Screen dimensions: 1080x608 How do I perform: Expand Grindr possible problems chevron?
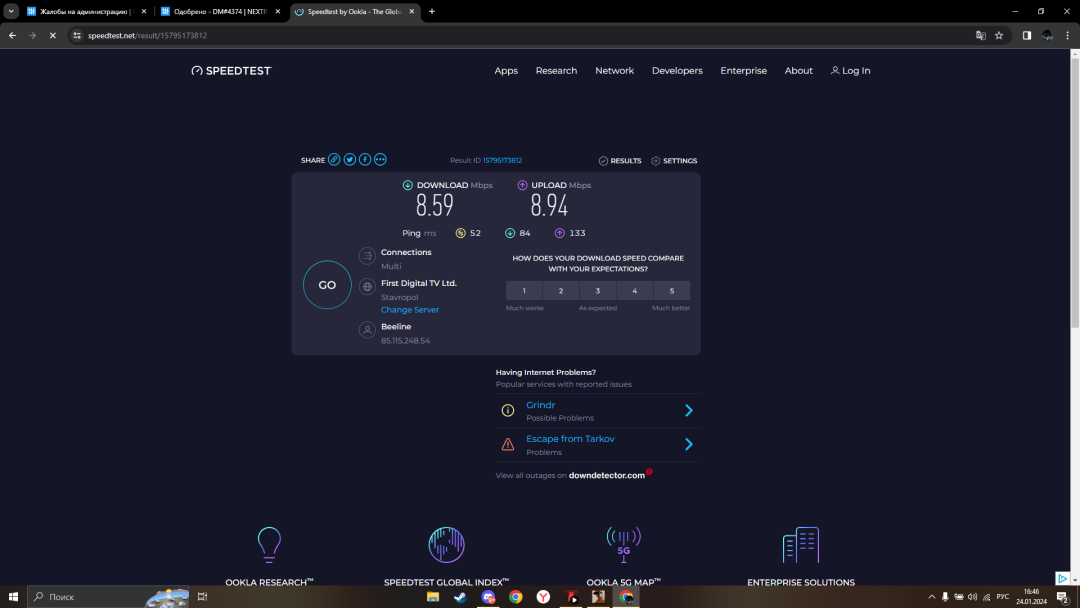click(x=689, y=410)
